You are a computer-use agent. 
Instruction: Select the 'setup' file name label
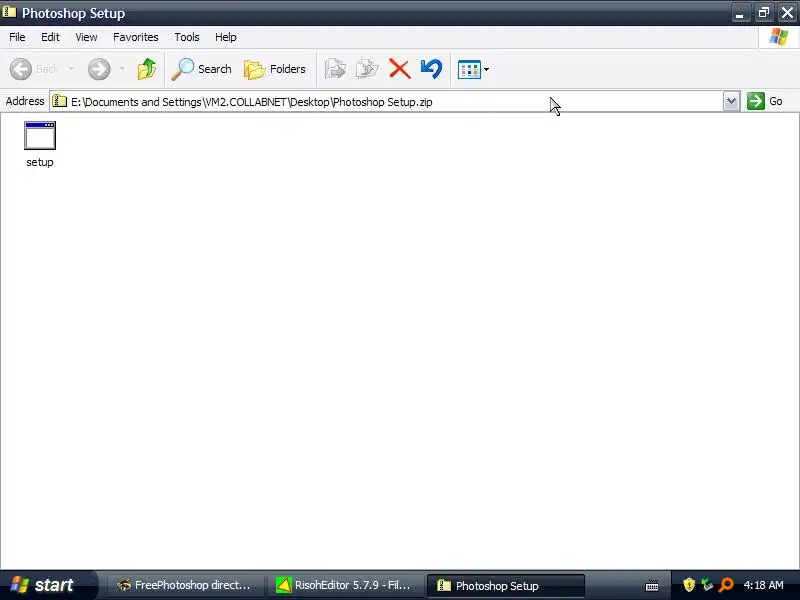click(x=40, y=162)
